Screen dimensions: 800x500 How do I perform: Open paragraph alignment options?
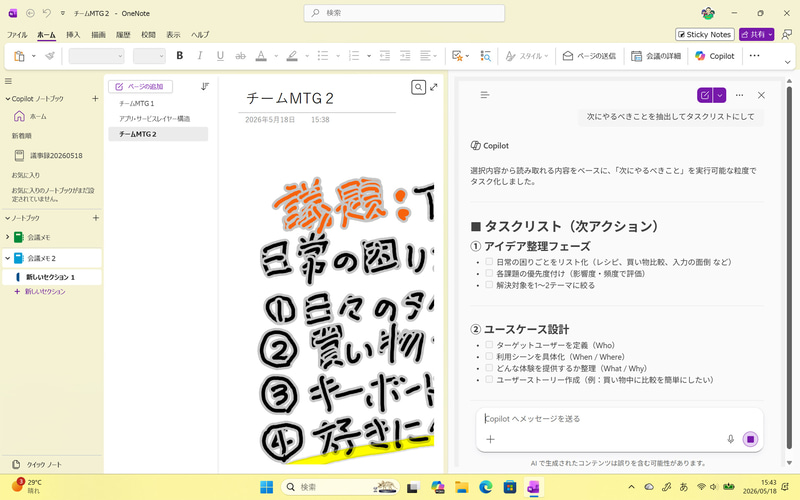tap(428, 56)
